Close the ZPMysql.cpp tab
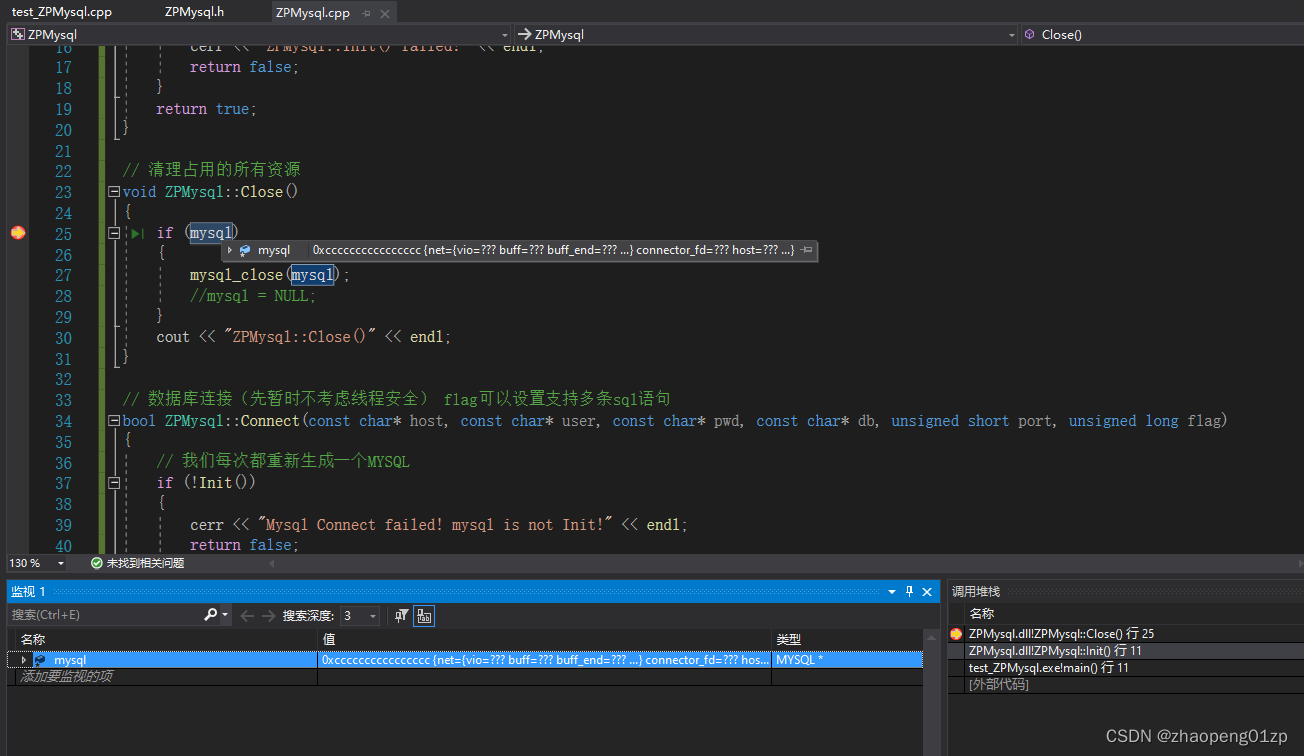The height and width of the screenshot is (756, 1304). click(385, 13)
